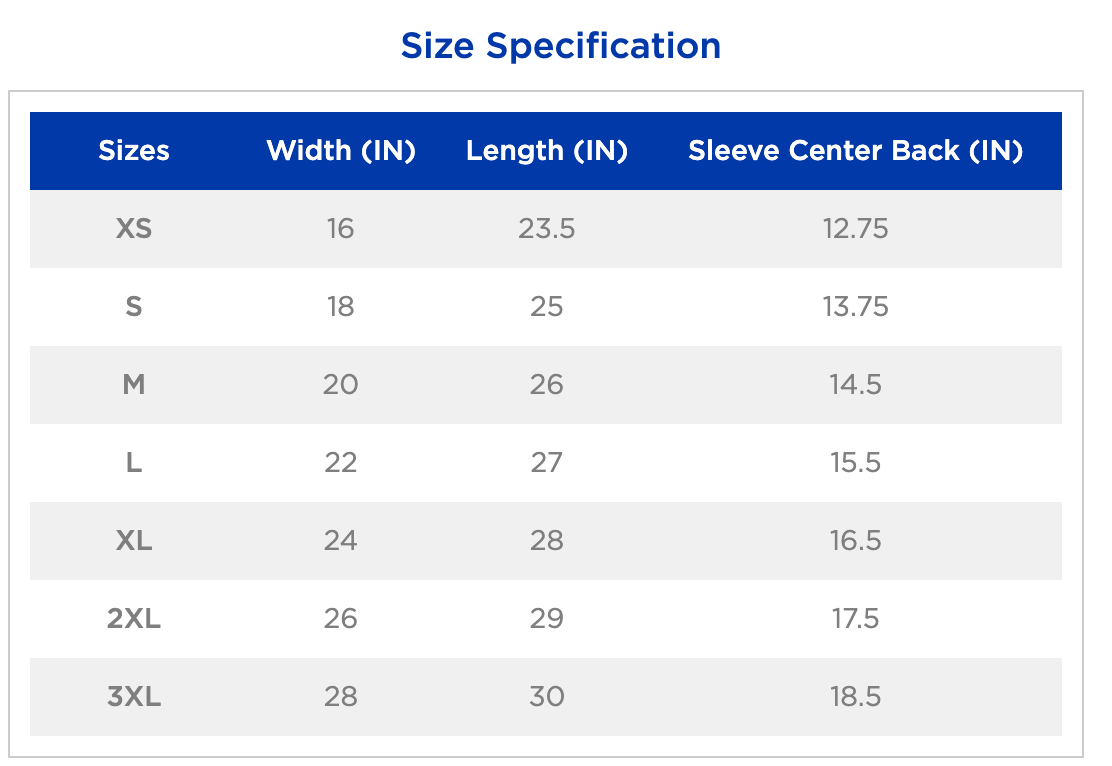Select the S size row label
This screenshot has width=1112, height=766.
coord(134,307)
